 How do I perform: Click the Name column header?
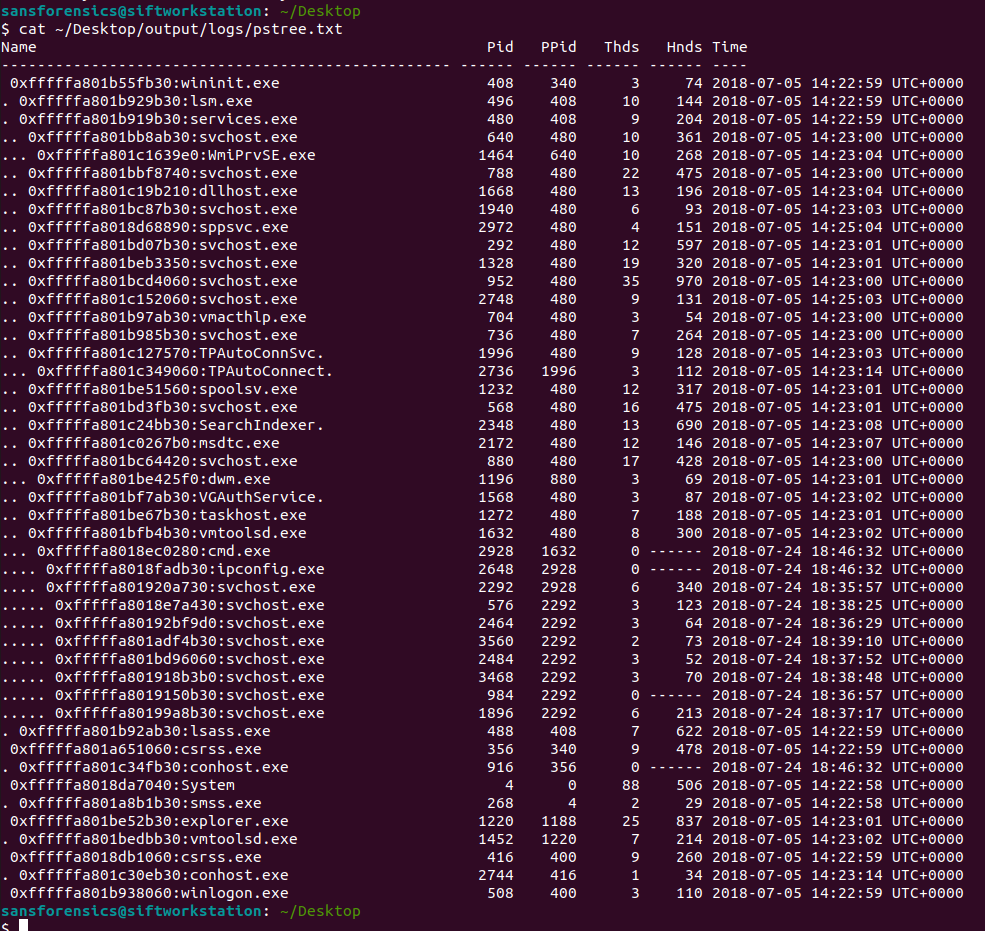click(19, 47)
